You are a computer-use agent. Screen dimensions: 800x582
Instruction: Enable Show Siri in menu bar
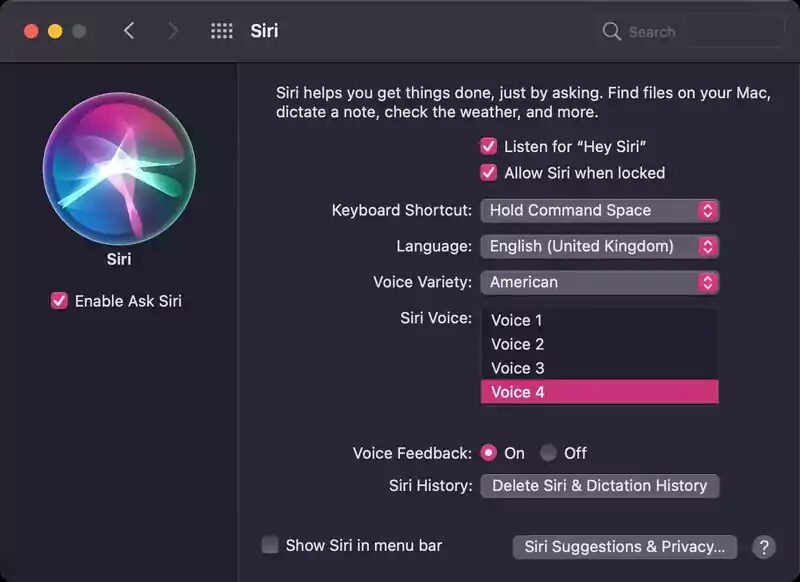(x=269, y=545)
